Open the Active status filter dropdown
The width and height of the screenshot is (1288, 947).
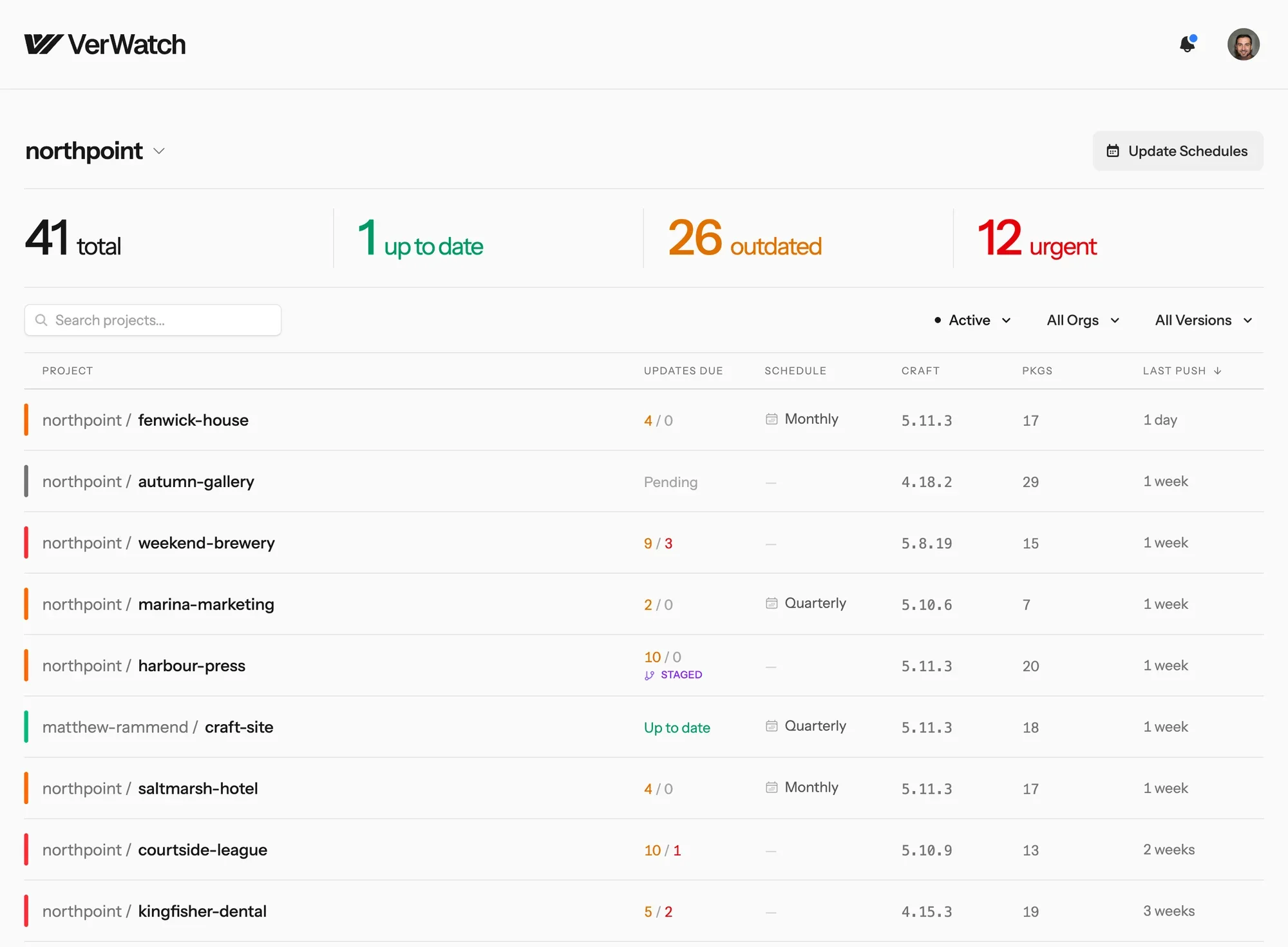click(x=972, y=320)
